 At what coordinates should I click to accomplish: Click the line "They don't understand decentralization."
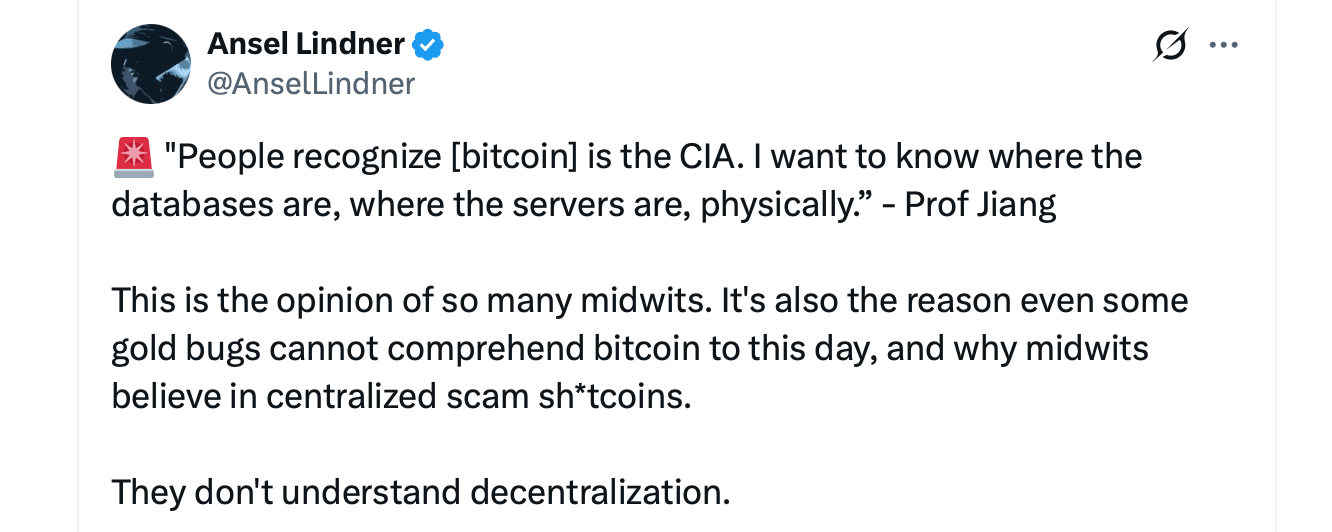pos(420,492)
